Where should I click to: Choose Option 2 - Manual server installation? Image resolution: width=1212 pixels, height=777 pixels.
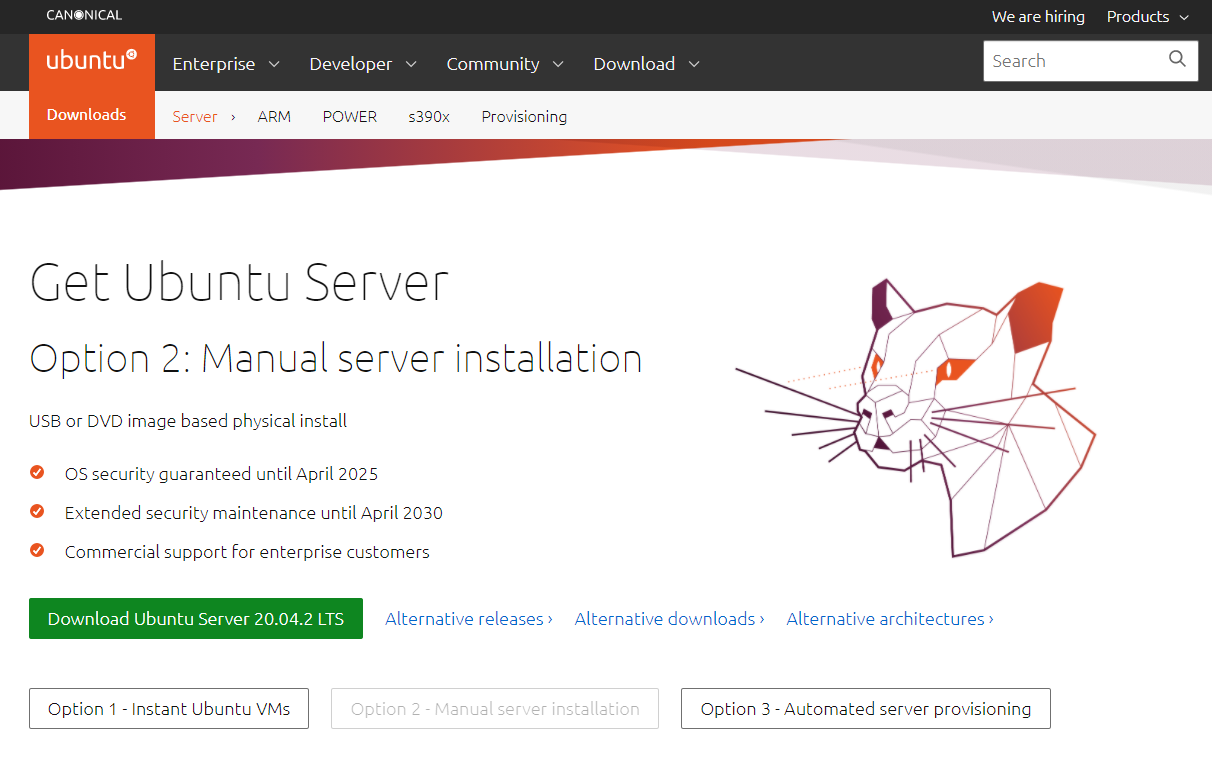coord(495,709)
